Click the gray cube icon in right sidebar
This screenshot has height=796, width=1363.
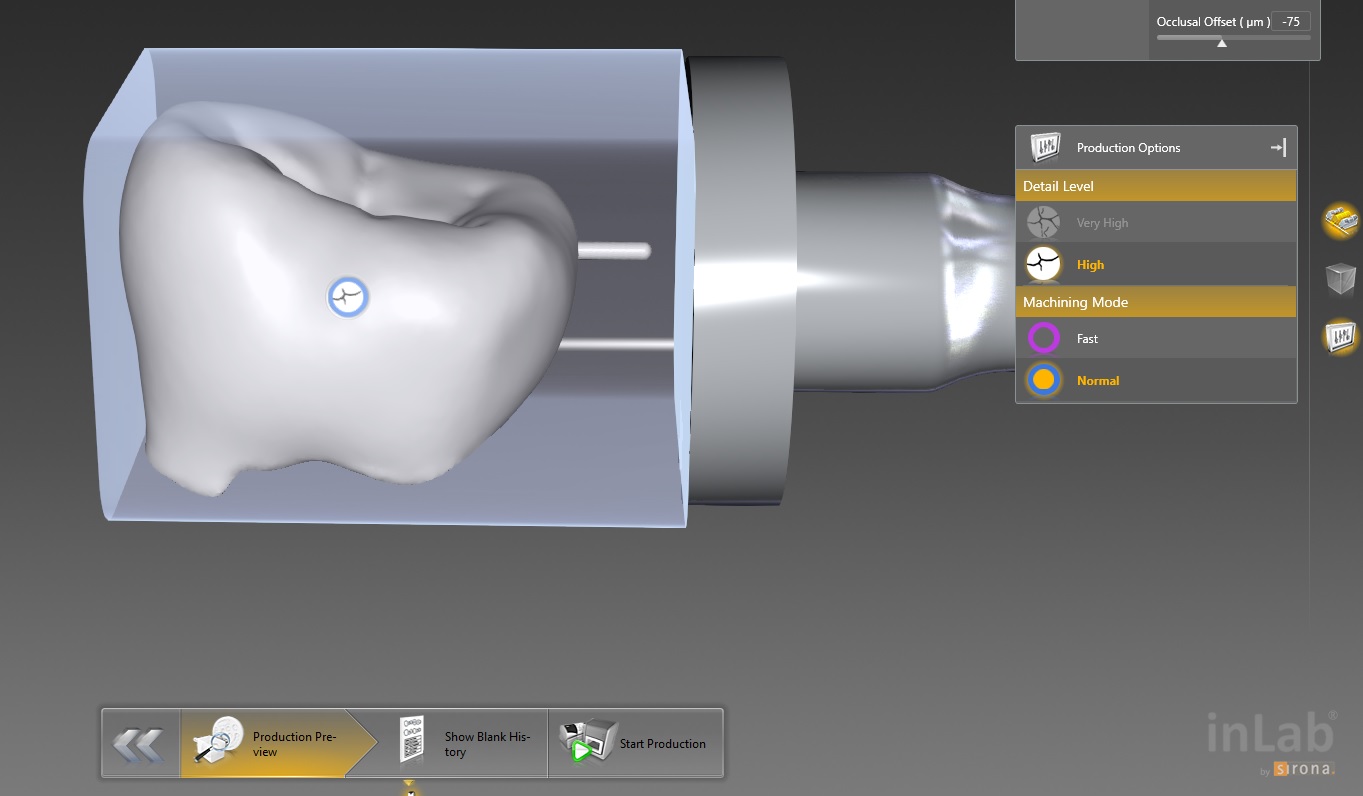pyautogui.click(x=1340, y=279)
